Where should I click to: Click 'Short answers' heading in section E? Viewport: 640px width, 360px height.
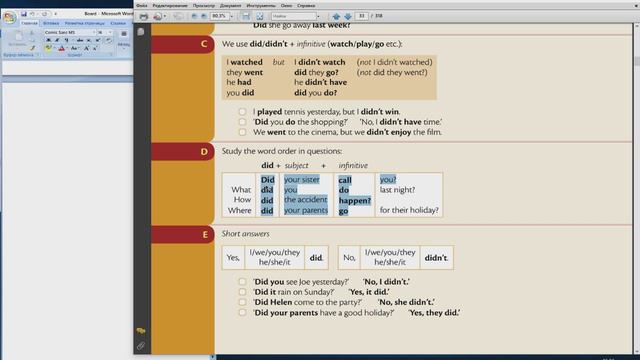[245, 234]
